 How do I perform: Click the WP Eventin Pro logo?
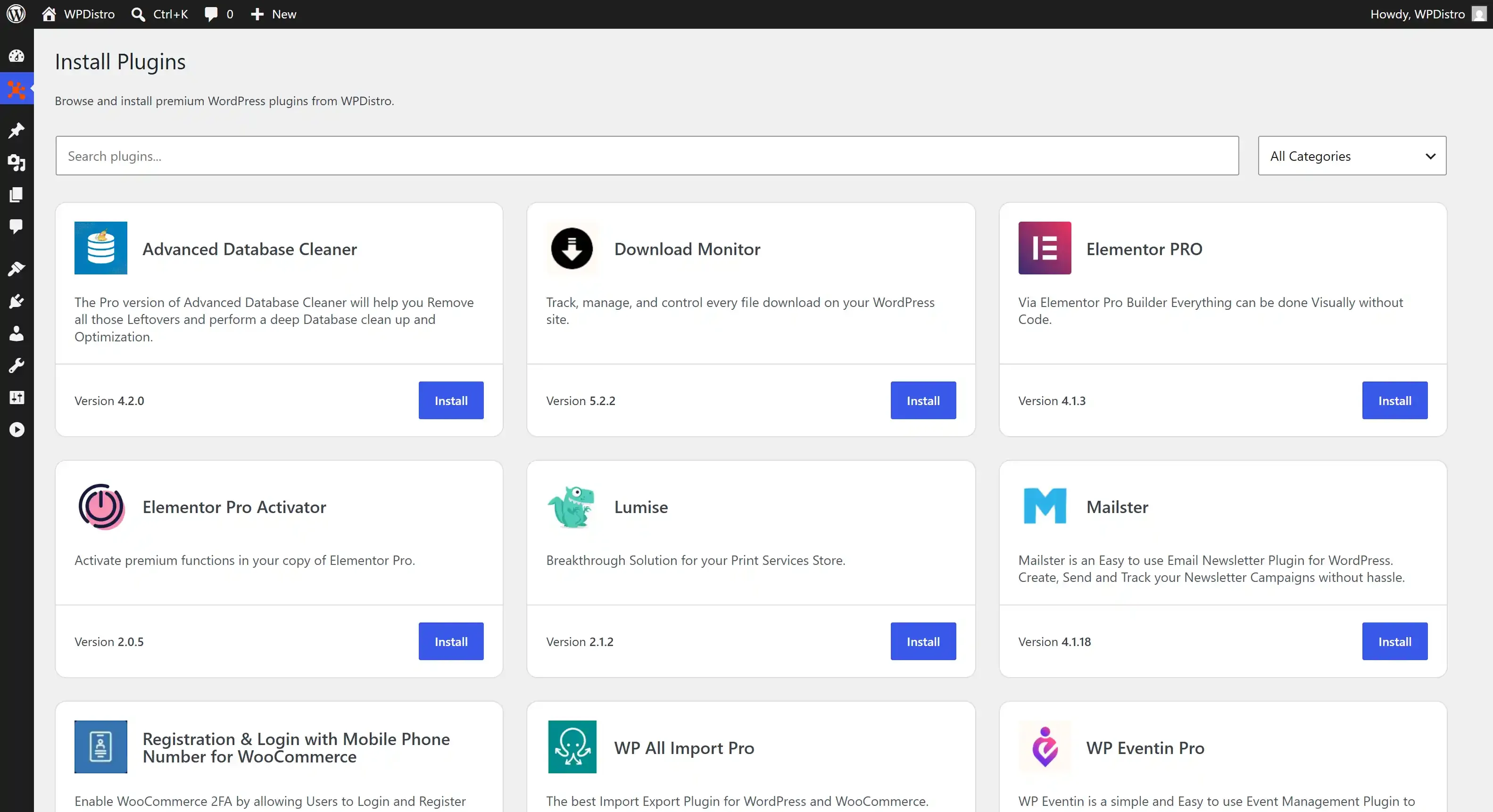pos(1045,747)
